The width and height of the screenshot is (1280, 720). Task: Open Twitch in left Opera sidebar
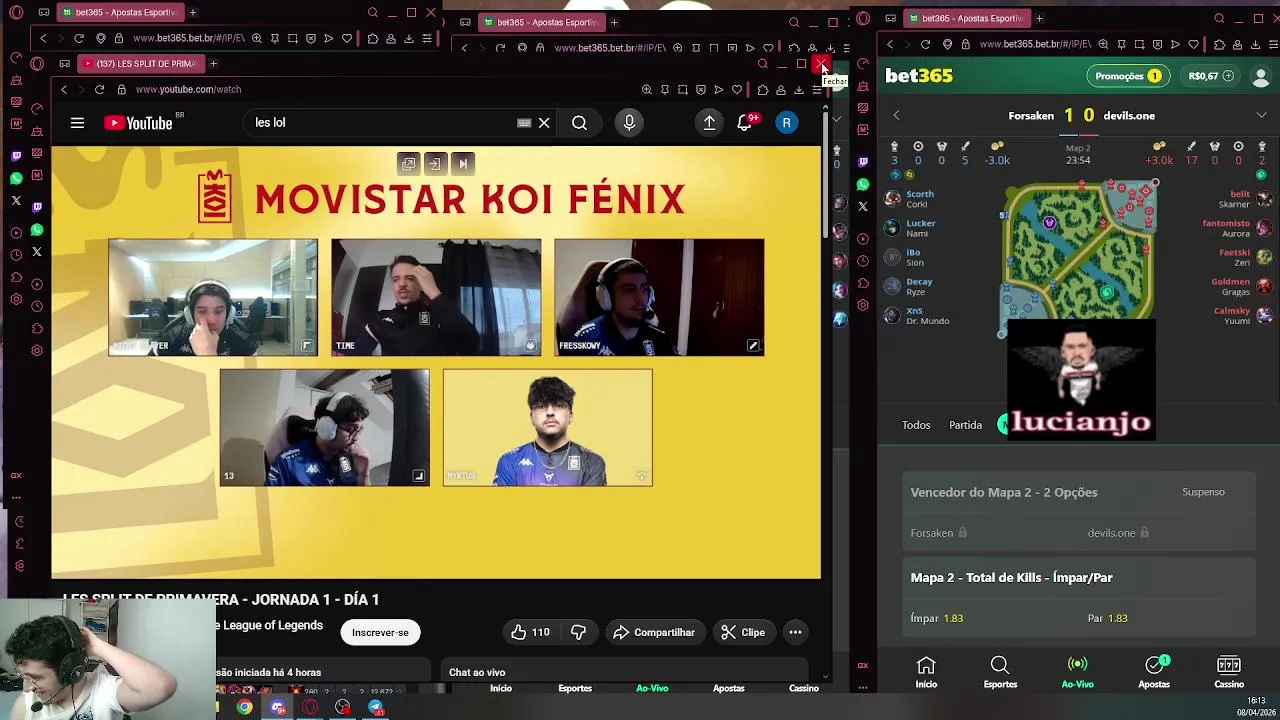16,156
